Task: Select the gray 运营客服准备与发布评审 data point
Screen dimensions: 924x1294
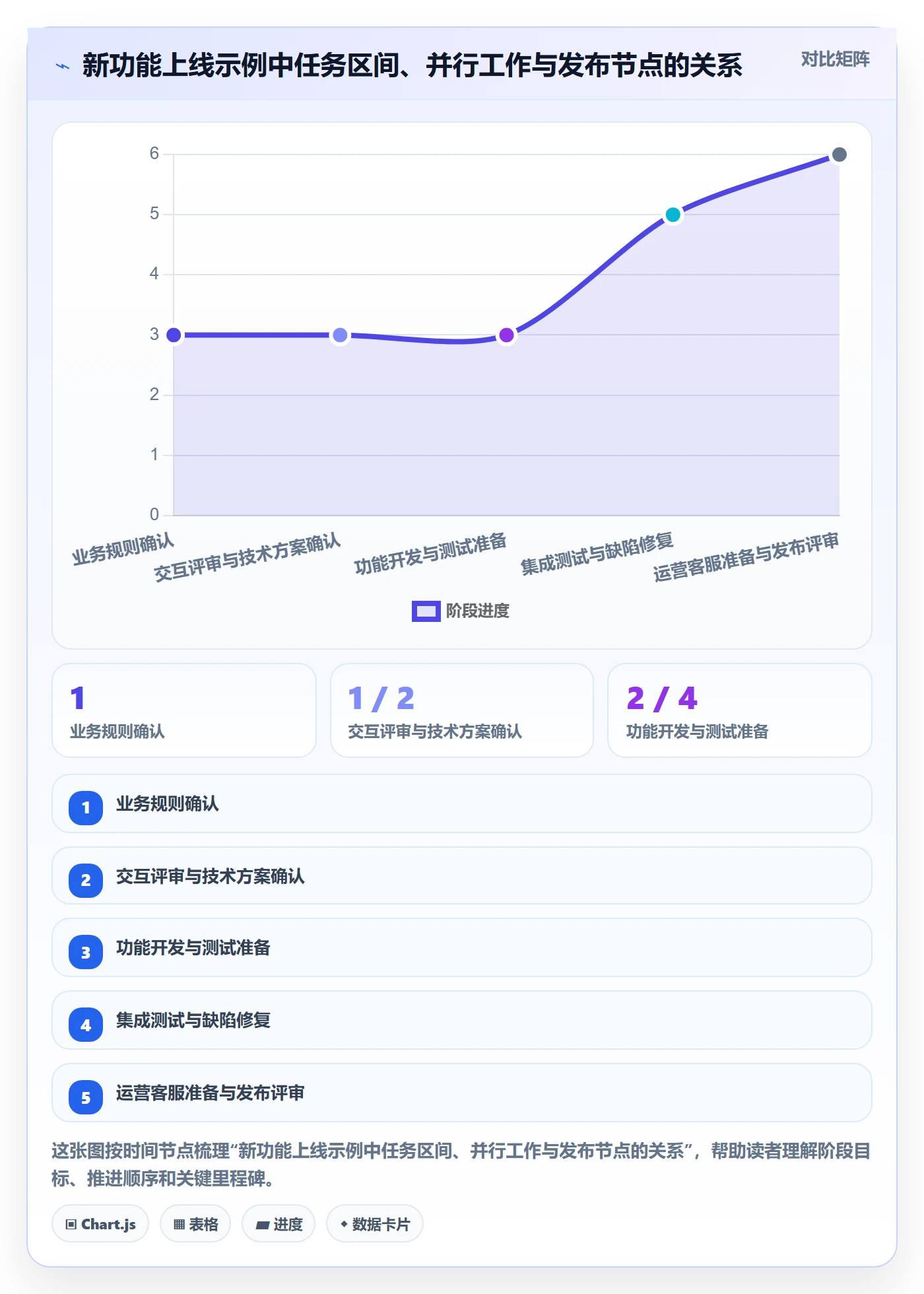Action: click(x=839, y=154)
